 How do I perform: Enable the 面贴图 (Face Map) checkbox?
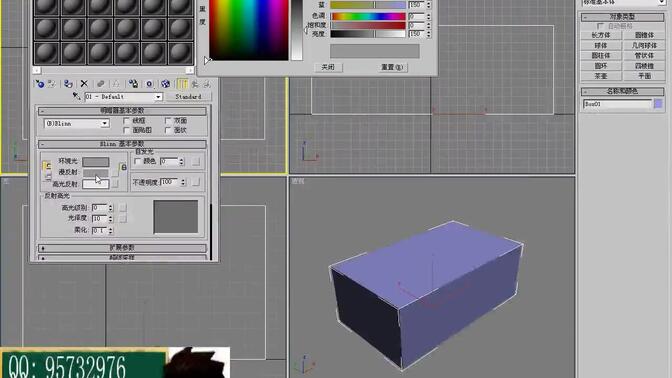126,130
